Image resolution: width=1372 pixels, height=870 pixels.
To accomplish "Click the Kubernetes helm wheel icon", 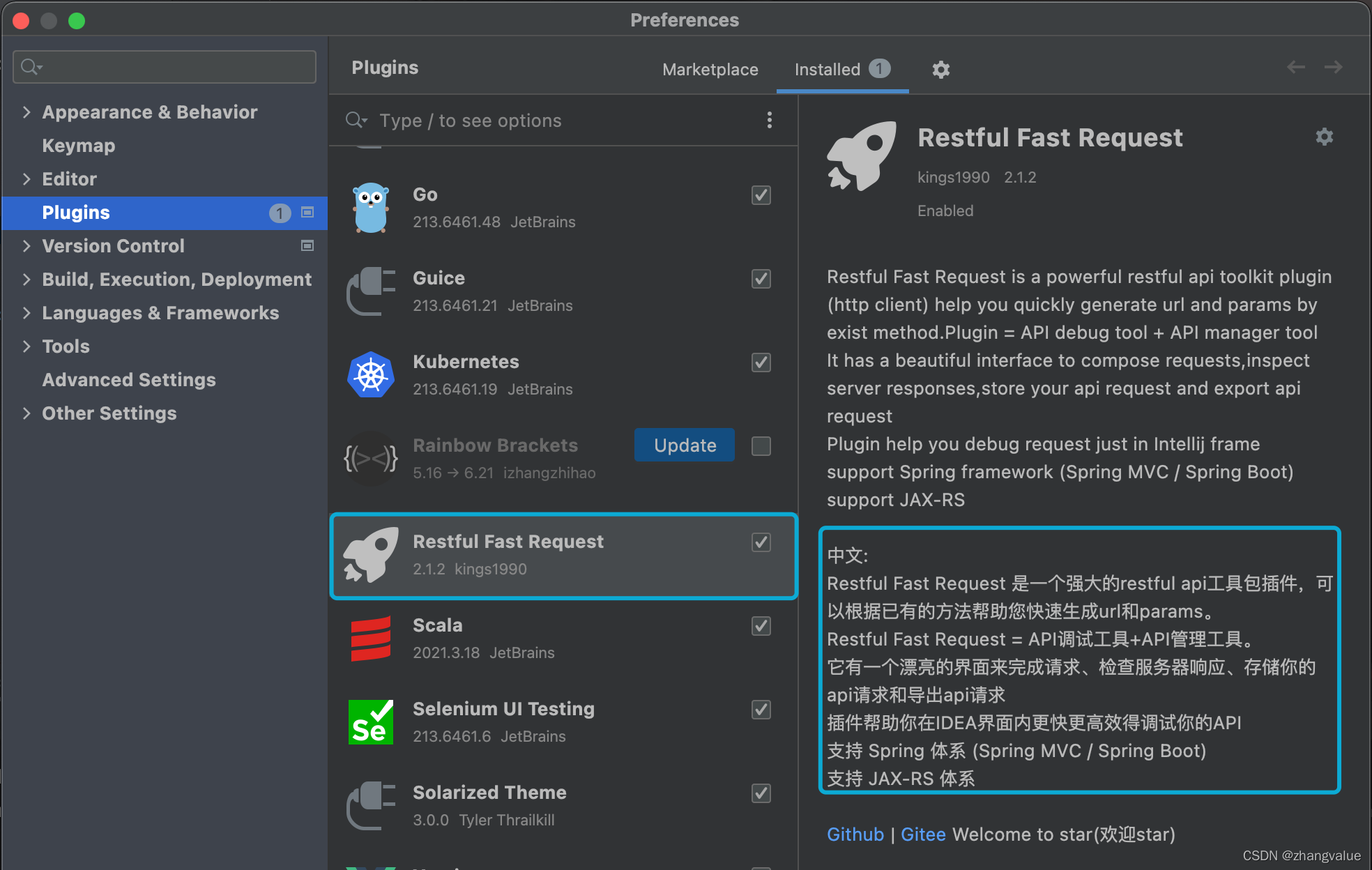I will [x=371, y=375].
